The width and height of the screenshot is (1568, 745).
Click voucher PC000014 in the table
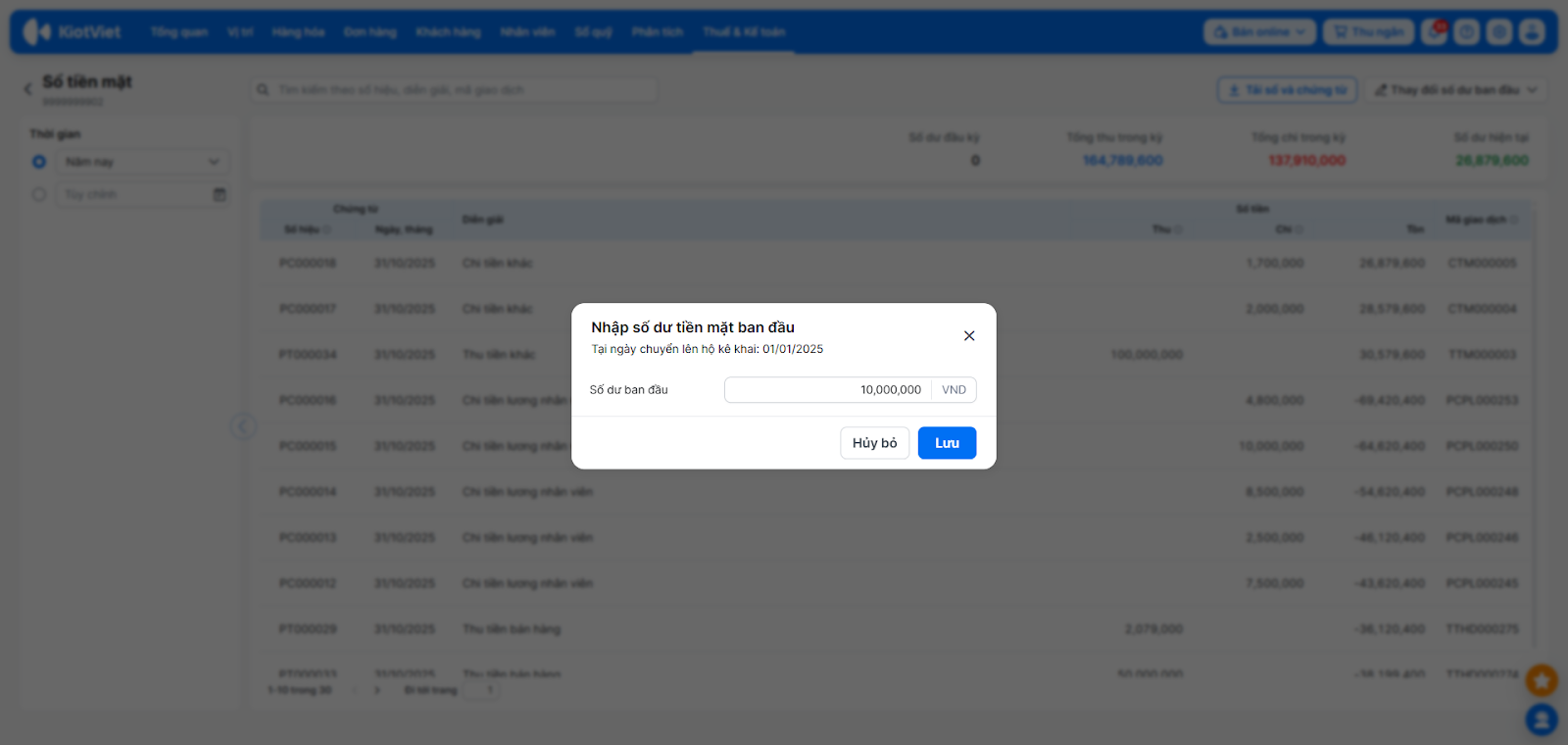click(x=308, y=491)
